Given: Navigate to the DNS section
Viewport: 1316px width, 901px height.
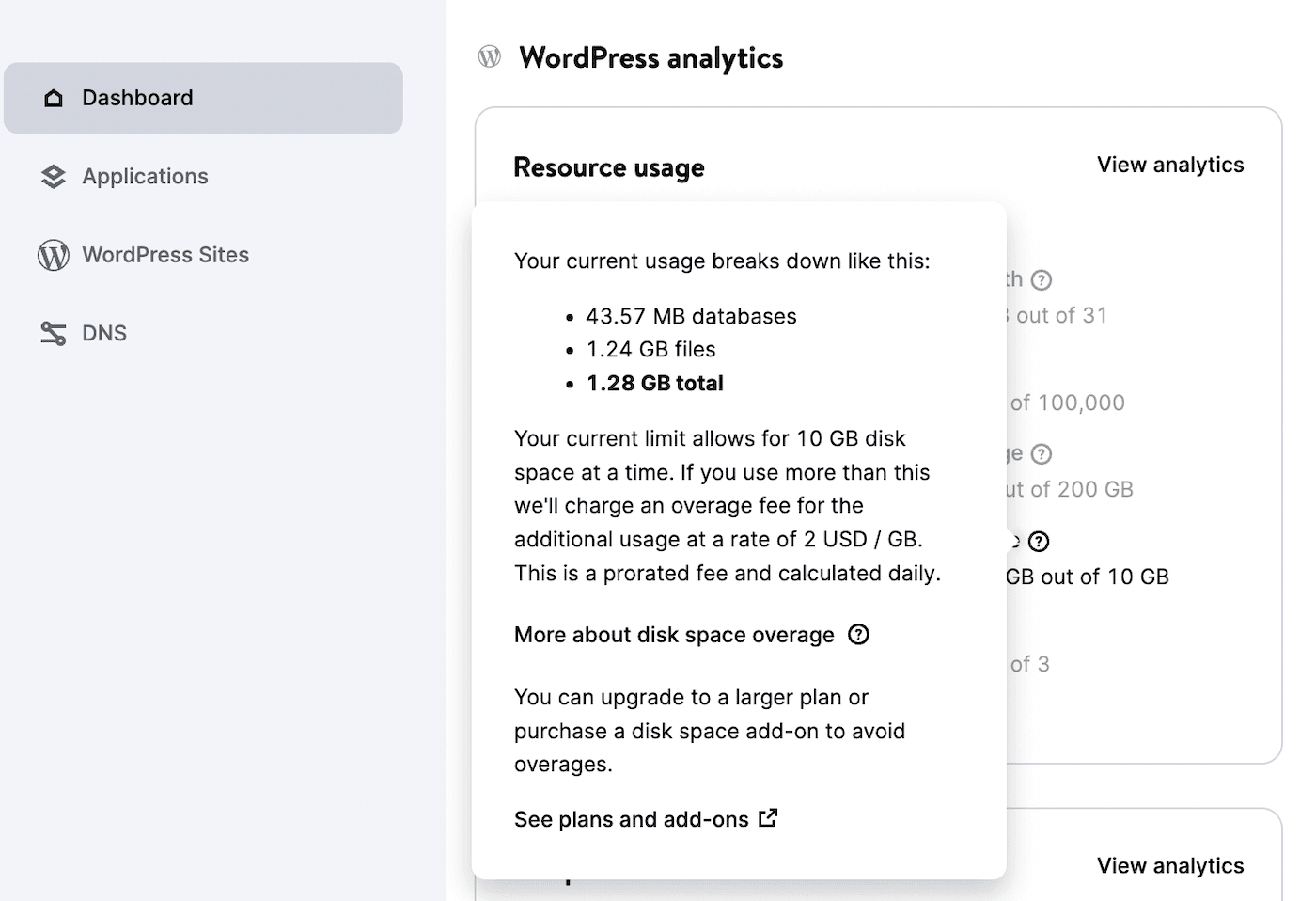Looking at the screenshot, I should 104,332.
